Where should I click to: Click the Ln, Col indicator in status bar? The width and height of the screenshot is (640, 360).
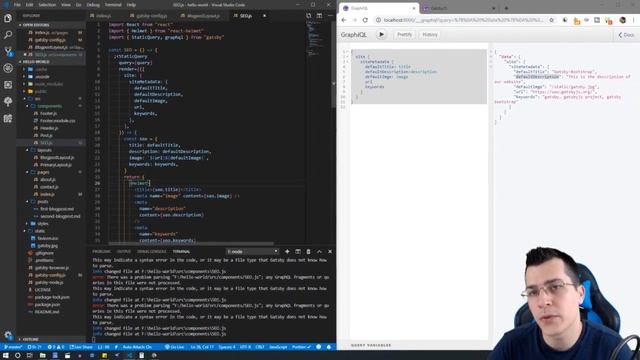click(202, 347)
